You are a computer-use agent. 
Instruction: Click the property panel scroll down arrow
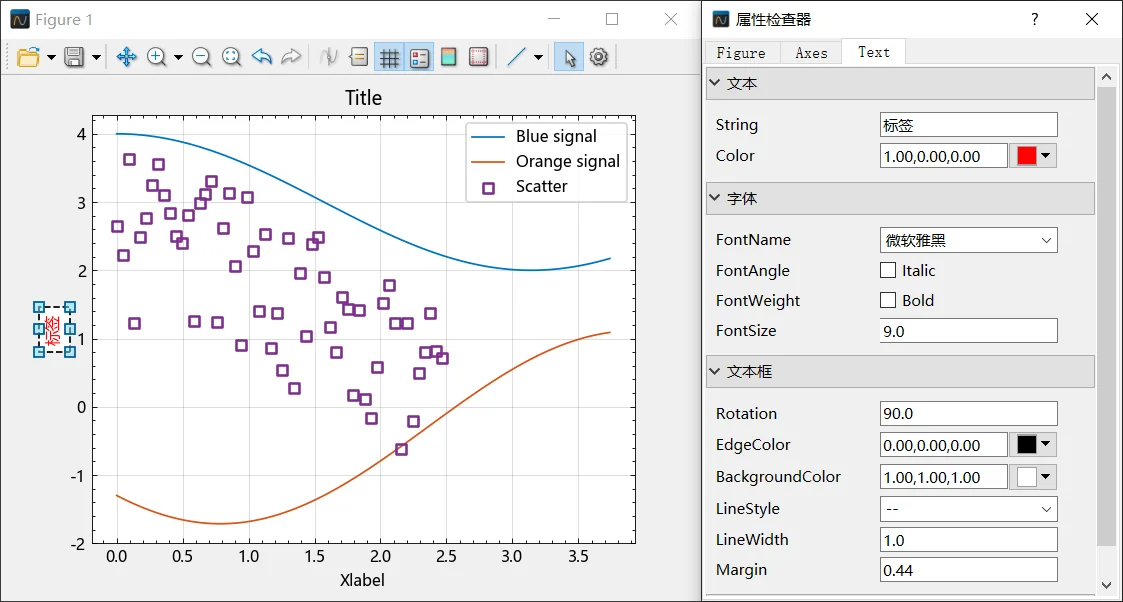[x=1107, y=586]
